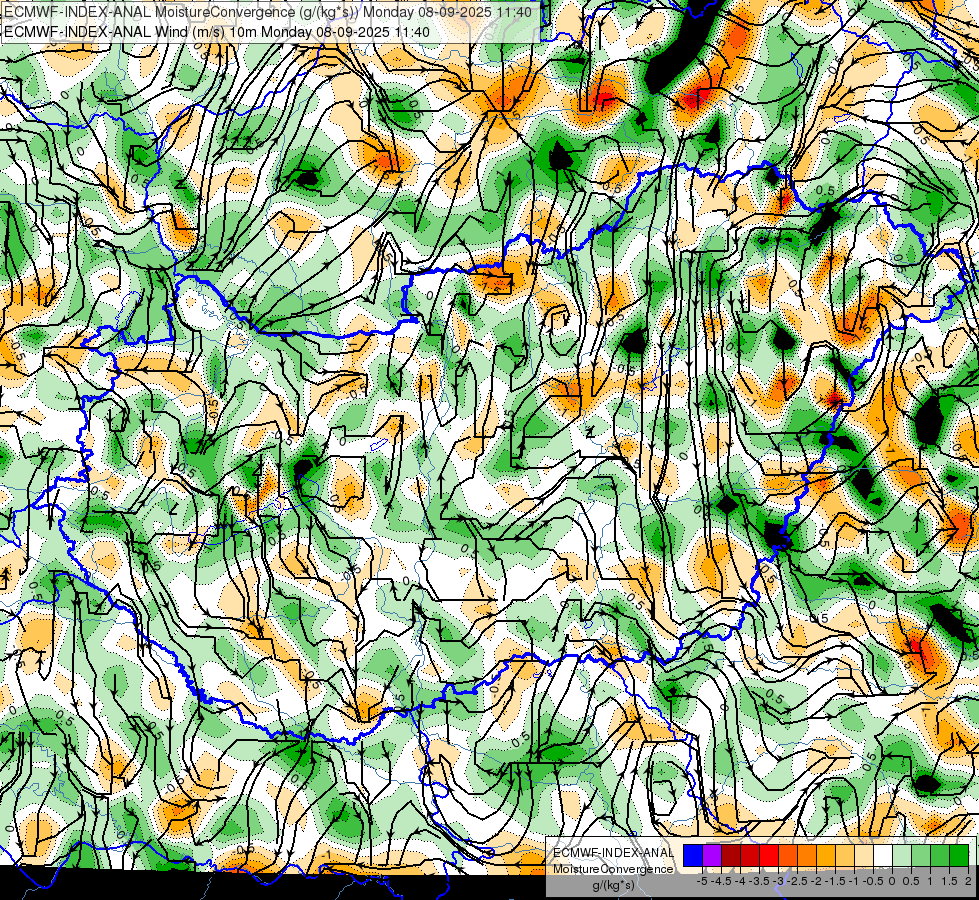Click the legend swatch between -2.5 and -2
Viewport: 979px width, 900px height.
coord(807,855)
